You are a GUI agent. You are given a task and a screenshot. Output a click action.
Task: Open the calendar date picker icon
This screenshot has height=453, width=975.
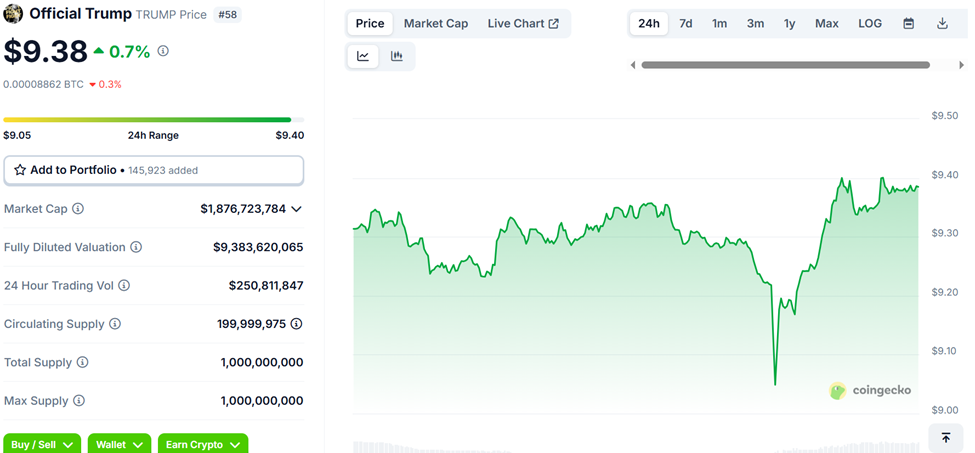908,23
